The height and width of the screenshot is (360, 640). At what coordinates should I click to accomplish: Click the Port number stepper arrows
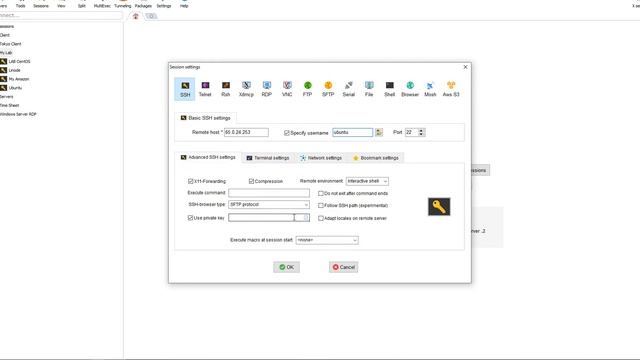coord(421,132)
